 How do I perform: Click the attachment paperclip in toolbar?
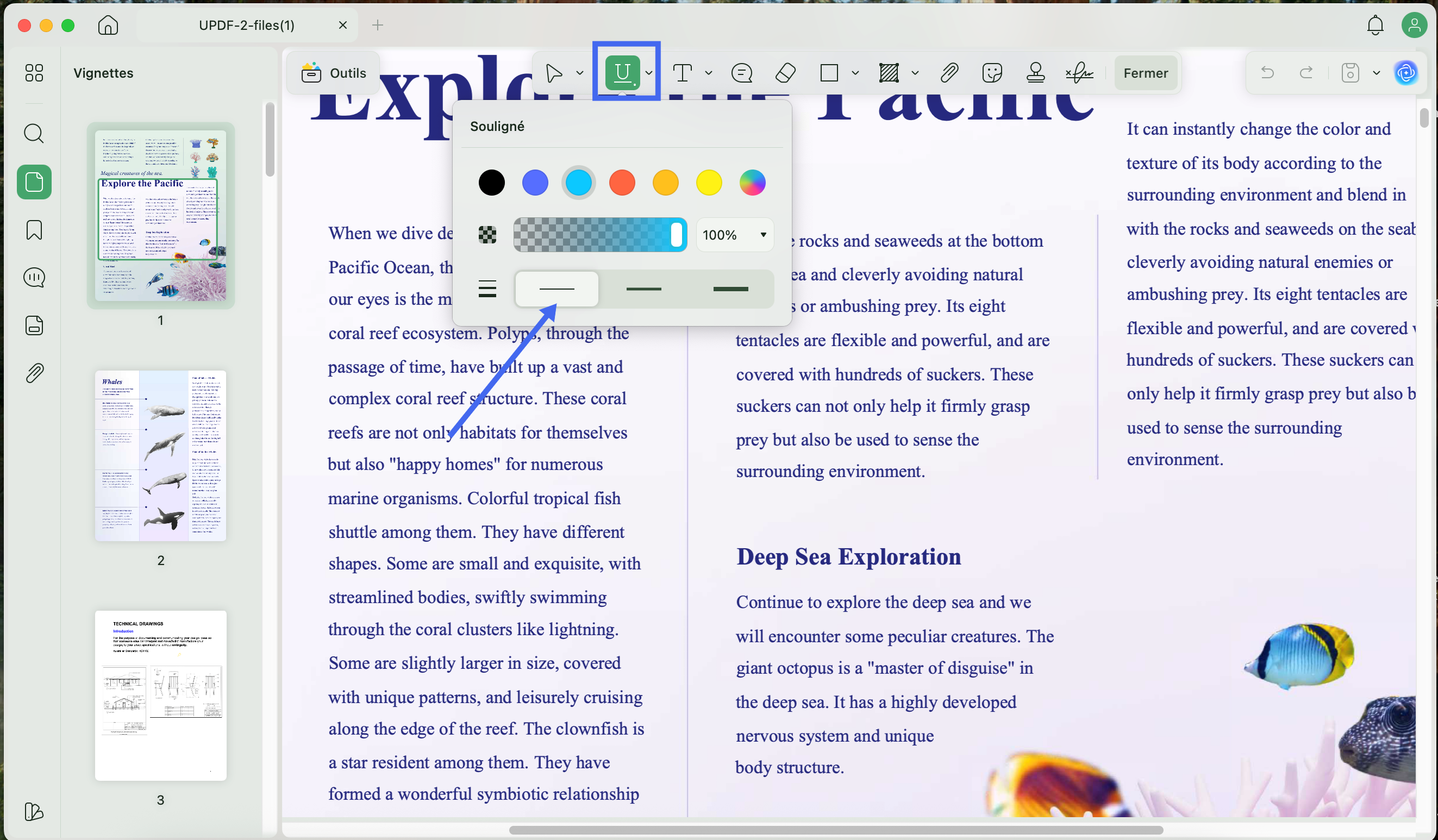[x=949, y=73]
